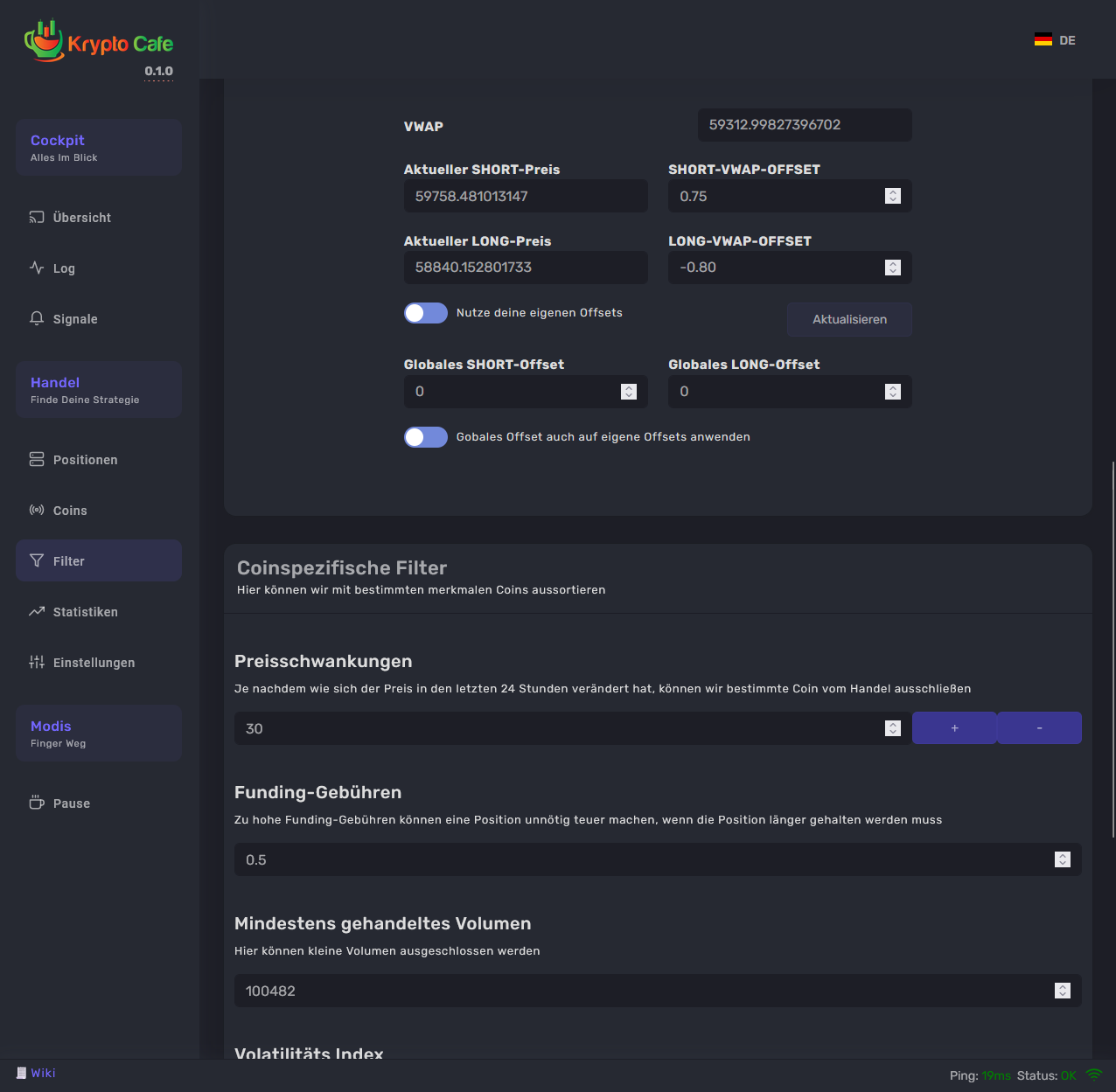Click the German flag language icon
Viewport: 1116px width, 1092px height.
[x=1043, y=40]
